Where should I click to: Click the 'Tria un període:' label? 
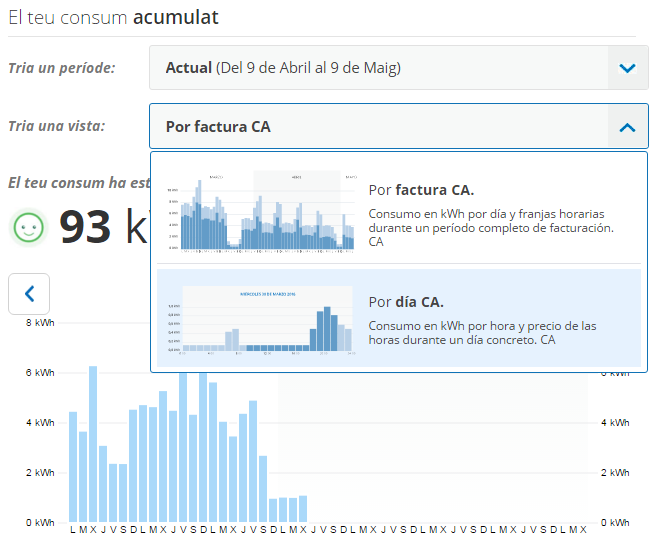pos(61,68)
